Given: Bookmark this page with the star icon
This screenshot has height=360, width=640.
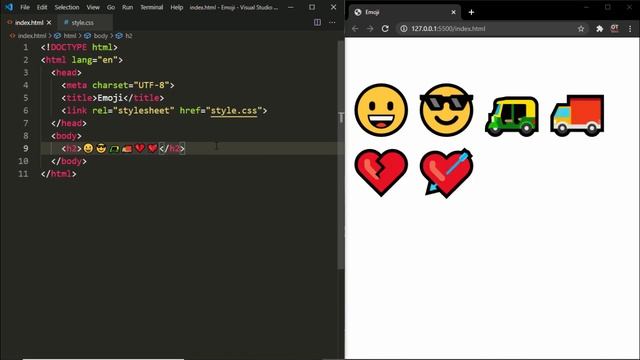Looking at the screenshot, I should [x=581, y=29].
